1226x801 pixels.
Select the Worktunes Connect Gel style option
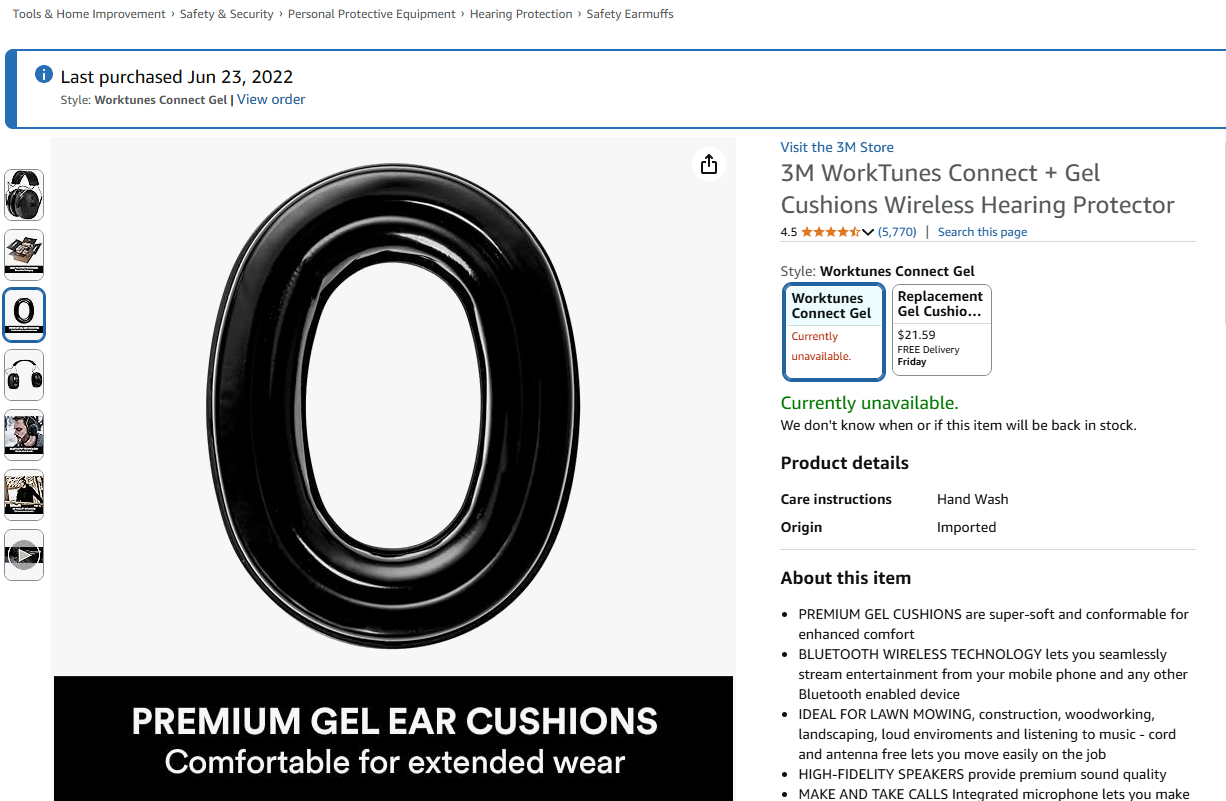[834, 332]
